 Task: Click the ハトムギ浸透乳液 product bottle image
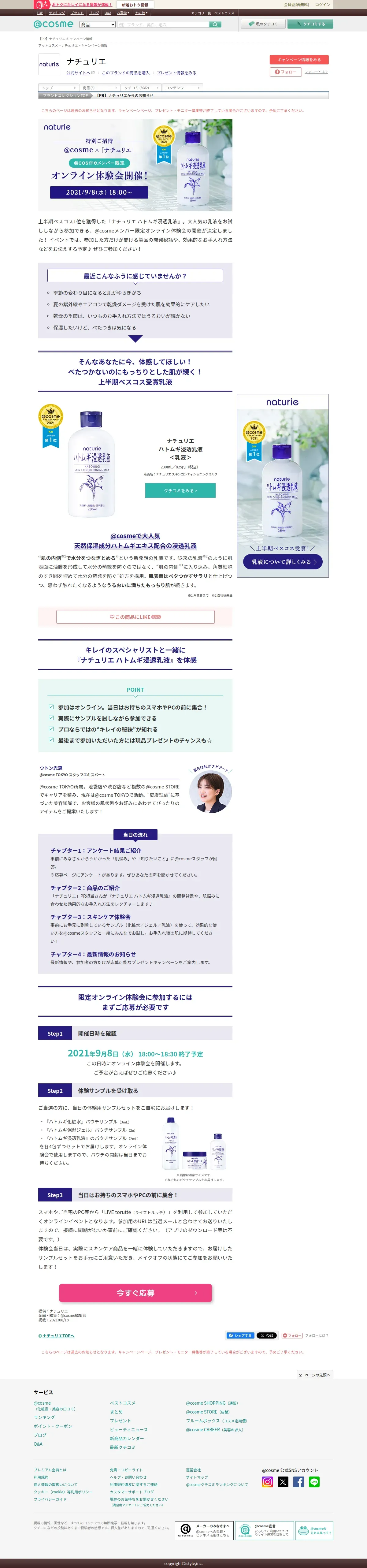point(92,464)
